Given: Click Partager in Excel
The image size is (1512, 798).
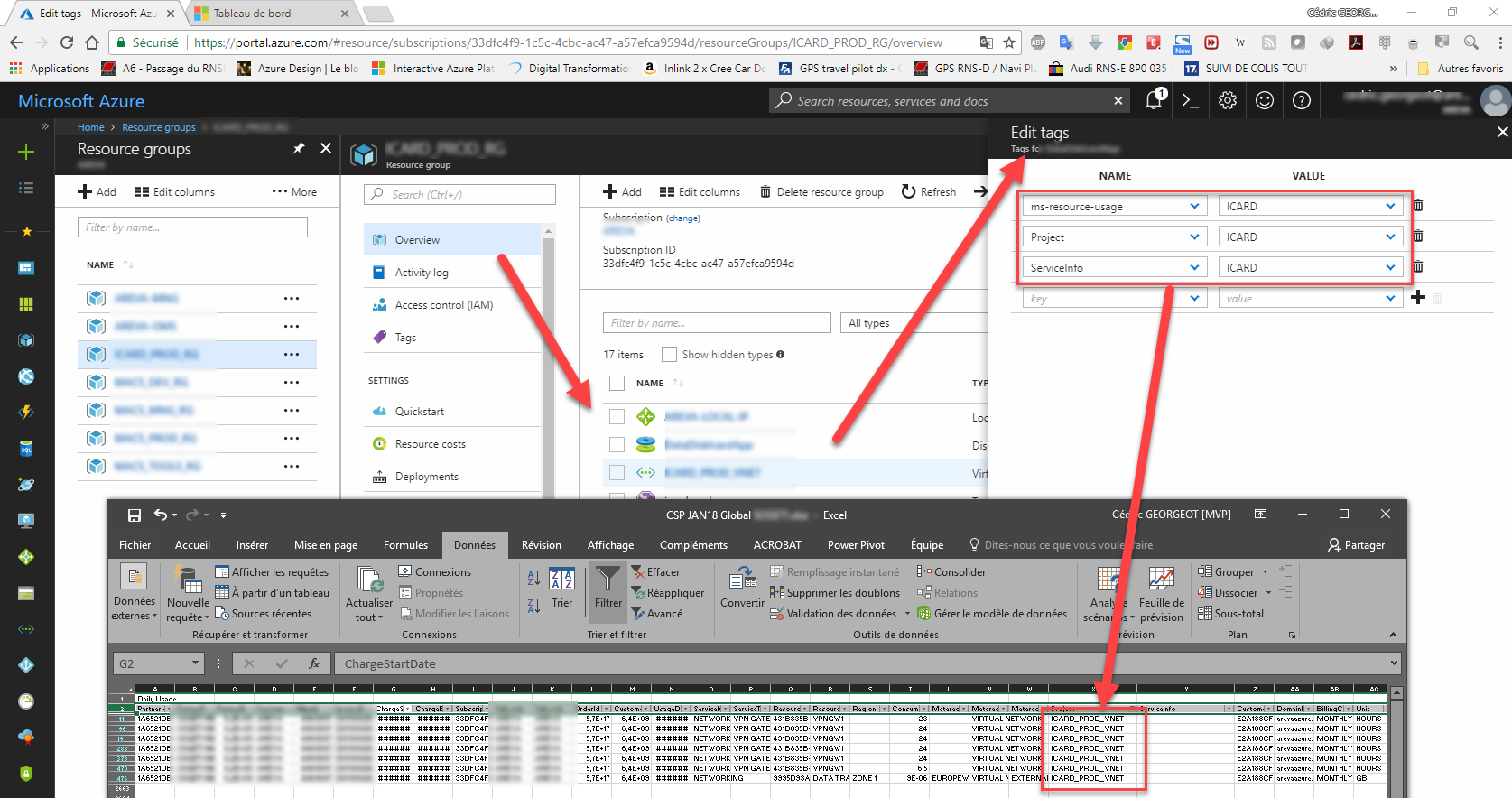Looking at the screenshot, I should click(1356, 545).
